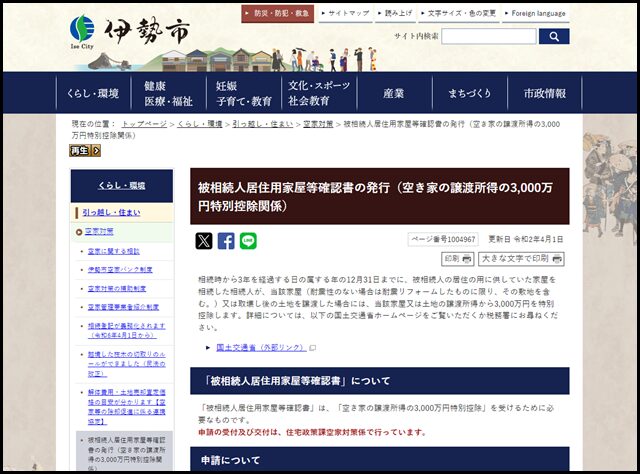Open 文字サイズ・色の変更 settings

pyautogui.click(x=458, y=13)
